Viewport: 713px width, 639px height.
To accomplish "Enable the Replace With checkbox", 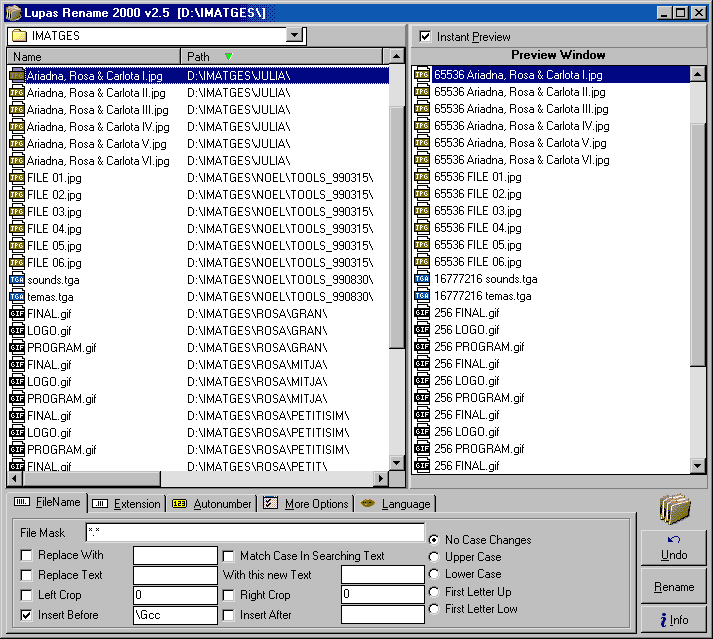I will click(x=27, y=555).
